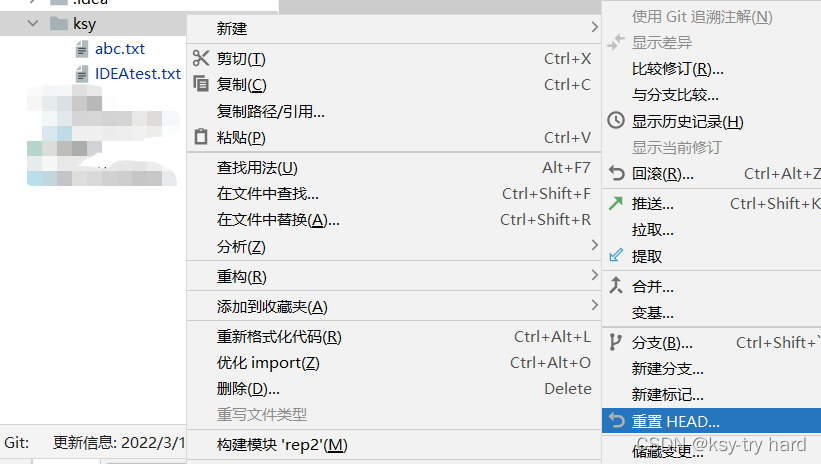Choose 在文件中查找... entry
Screen dimensions: 821x464
point(394,194)
